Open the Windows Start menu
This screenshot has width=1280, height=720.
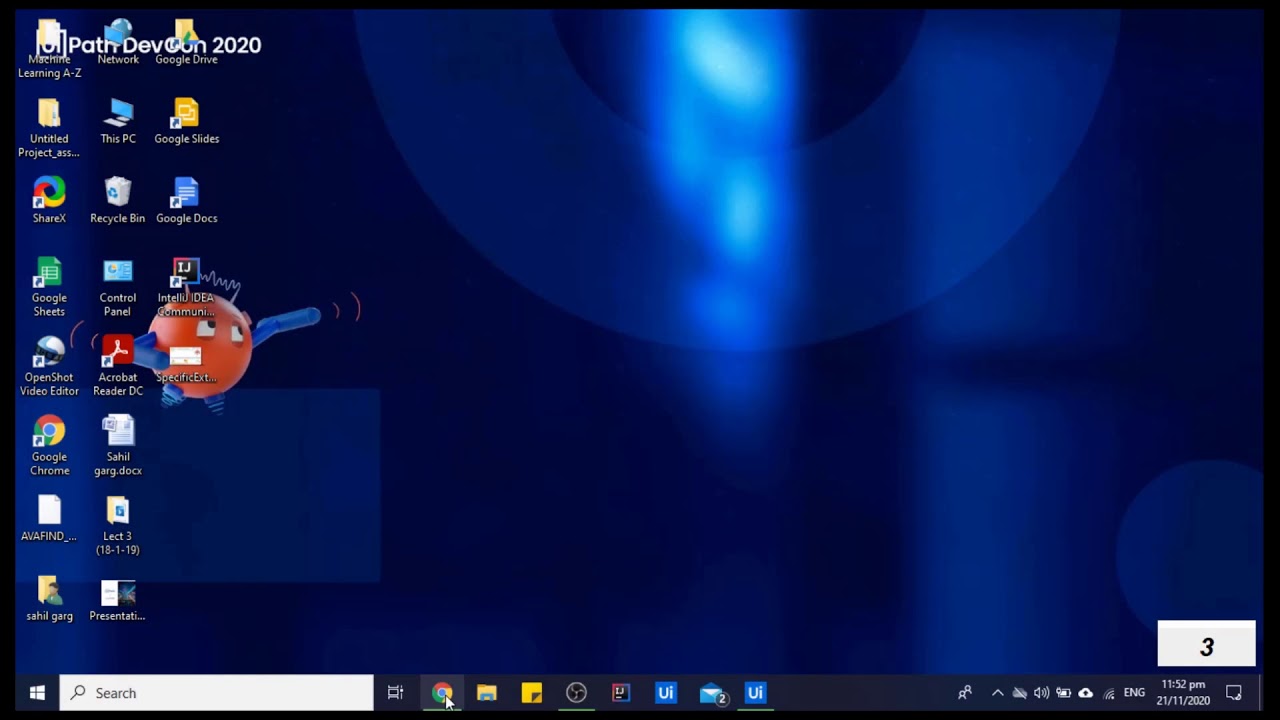click(37, 693)
